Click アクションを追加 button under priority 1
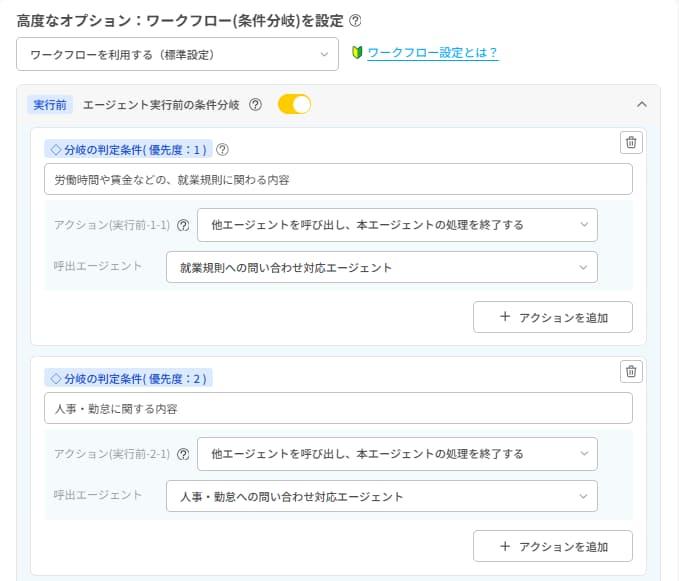The image size is (679, 581). tap(552, 317)
